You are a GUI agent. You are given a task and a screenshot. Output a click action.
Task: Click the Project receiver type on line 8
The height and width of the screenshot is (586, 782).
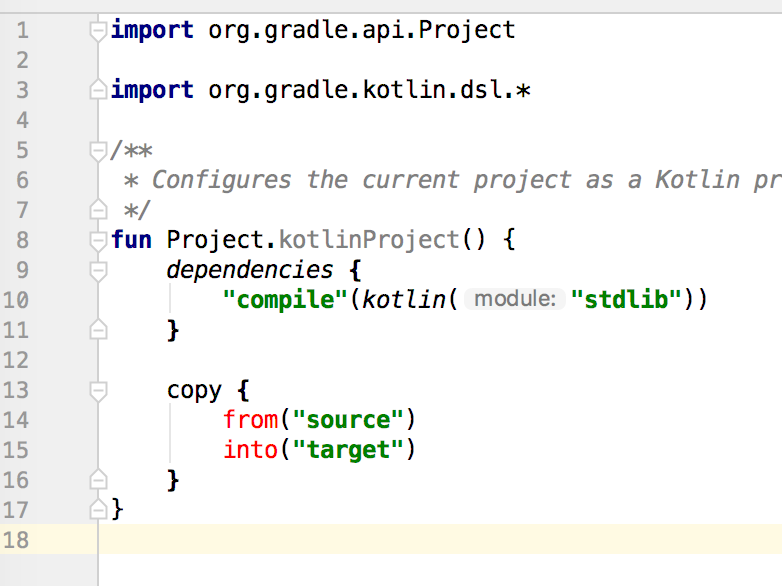tap(215, 240)
